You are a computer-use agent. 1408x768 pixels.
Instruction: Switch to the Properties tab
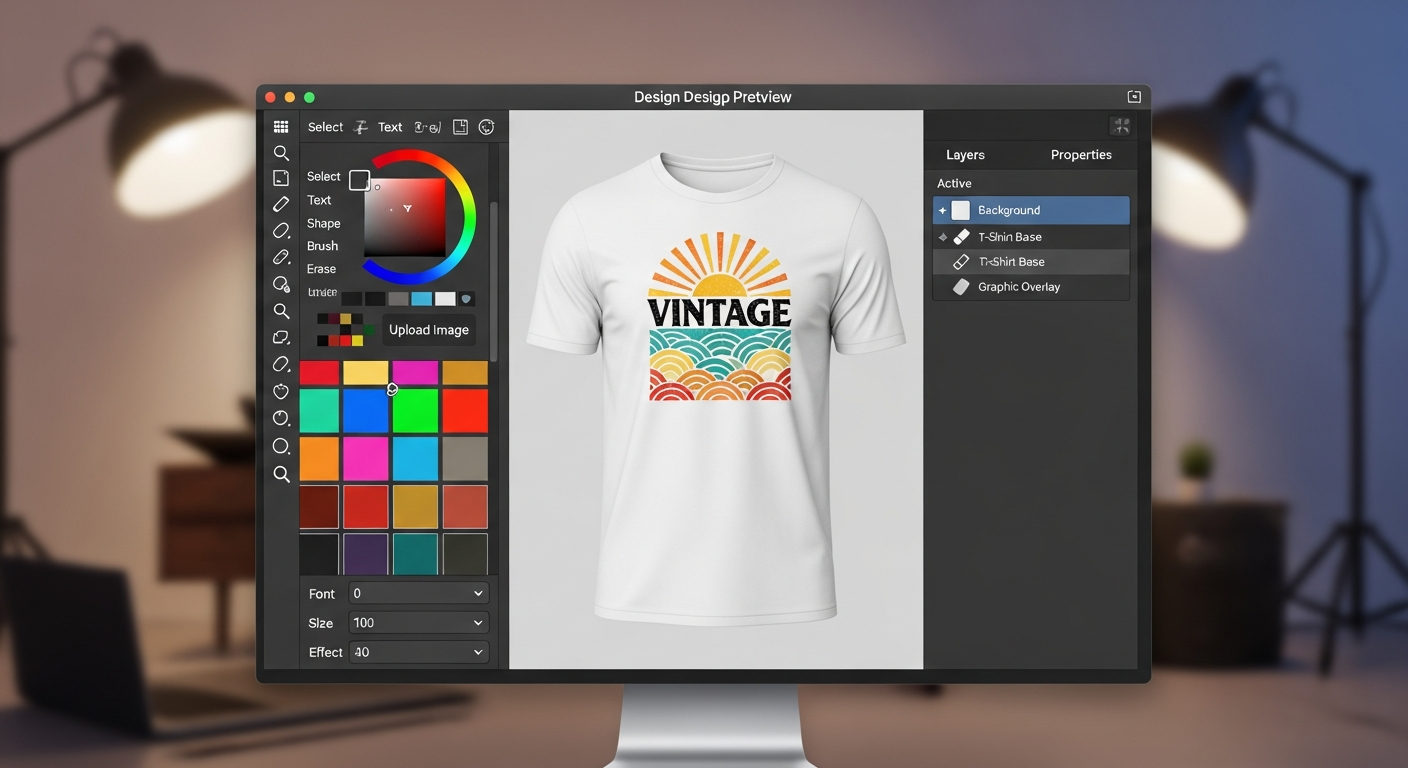click(x=1081, y=154)
